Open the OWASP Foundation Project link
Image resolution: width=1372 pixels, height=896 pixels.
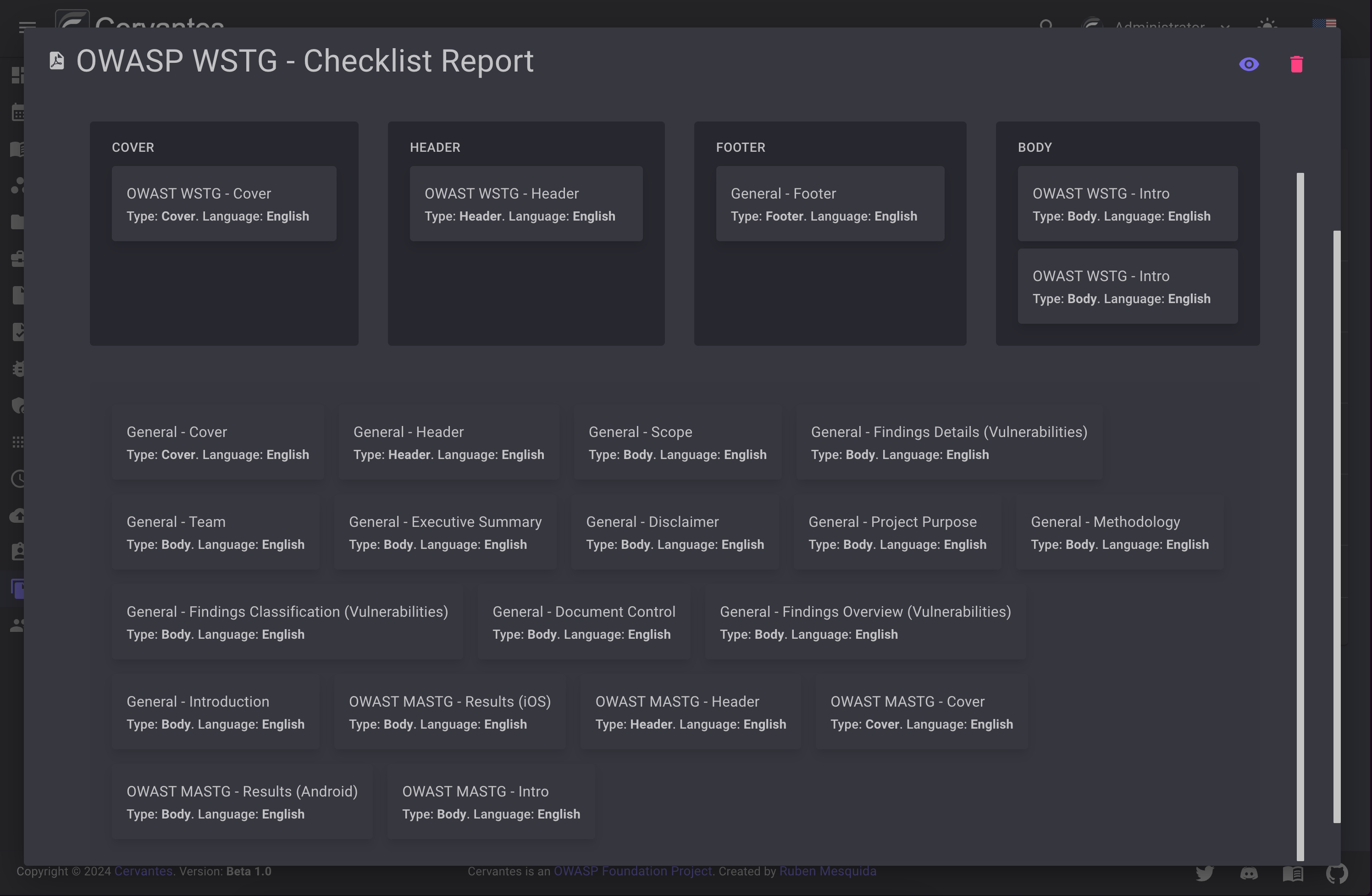pyautogui.click(x=633, y=871)
